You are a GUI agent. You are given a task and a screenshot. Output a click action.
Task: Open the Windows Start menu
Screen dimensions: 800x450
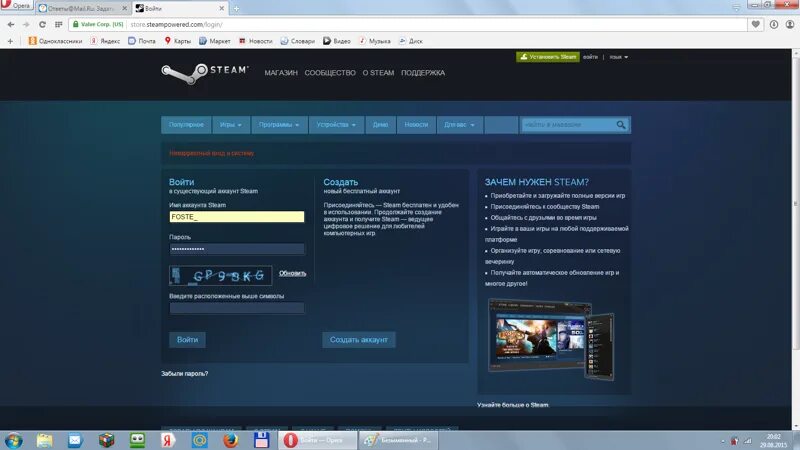tap(13, 440)
